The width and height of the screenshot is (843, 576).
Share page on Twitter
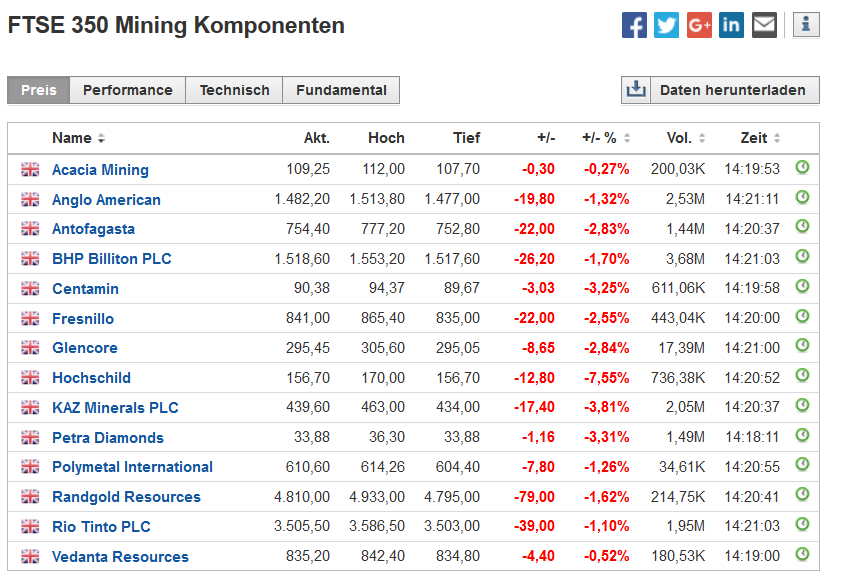coord(666,25)
